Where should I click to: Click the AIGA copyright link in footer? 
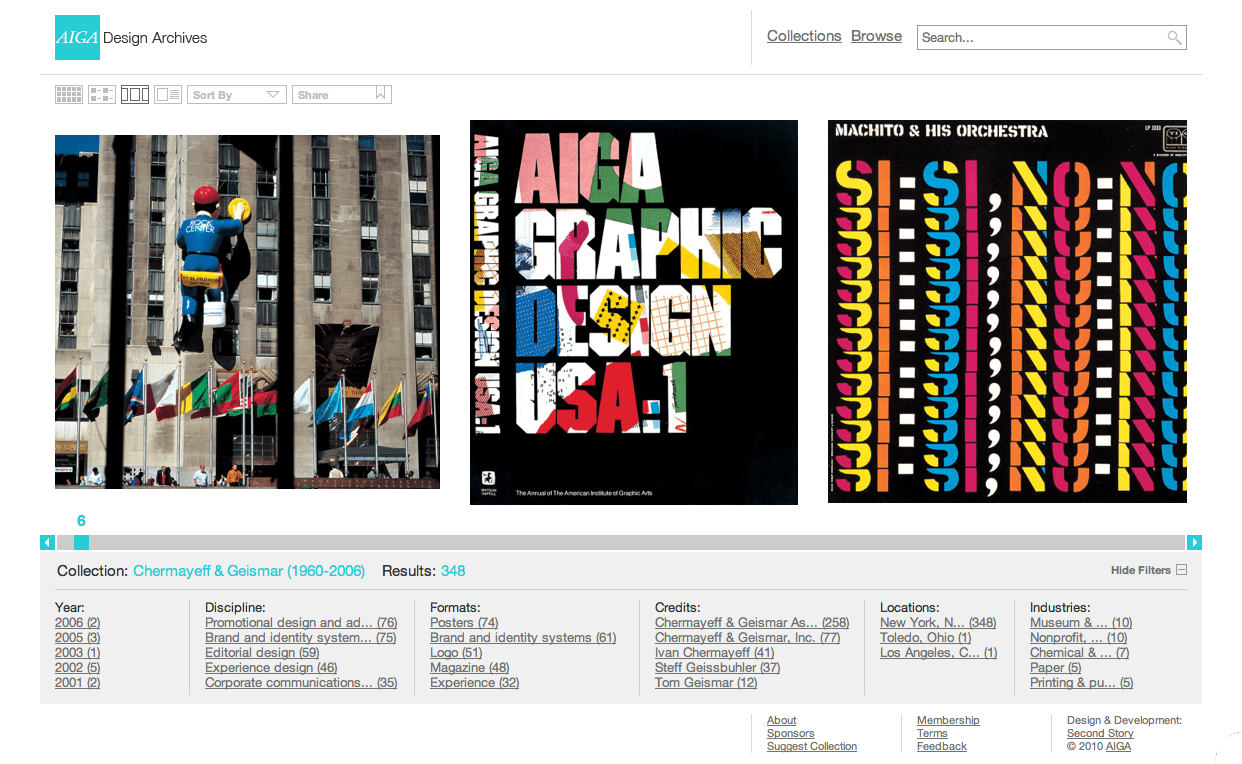tap(1119, 746)
